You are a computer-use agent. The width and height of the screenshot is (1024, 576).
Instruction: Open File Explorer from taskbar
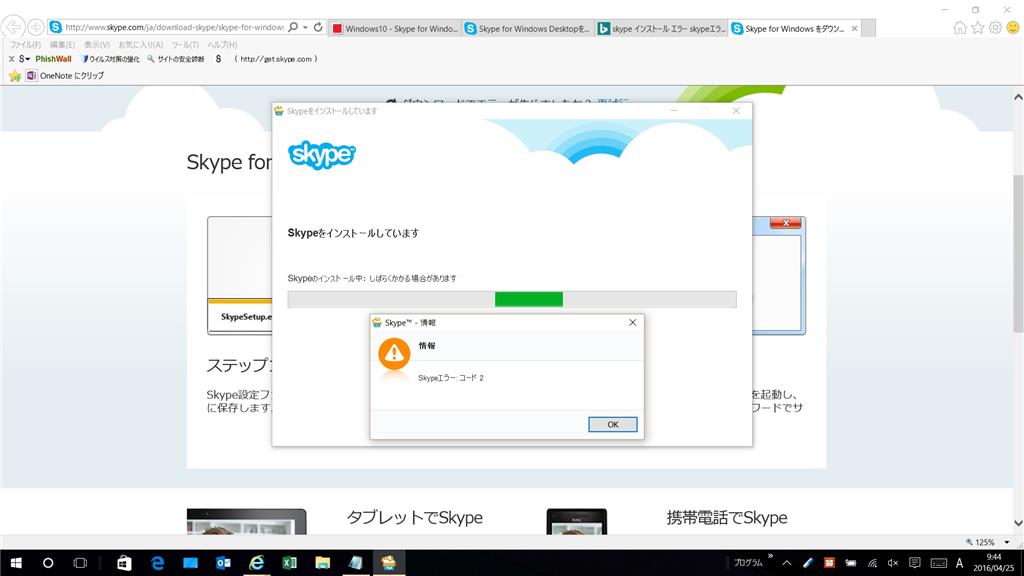pos(322,563)
